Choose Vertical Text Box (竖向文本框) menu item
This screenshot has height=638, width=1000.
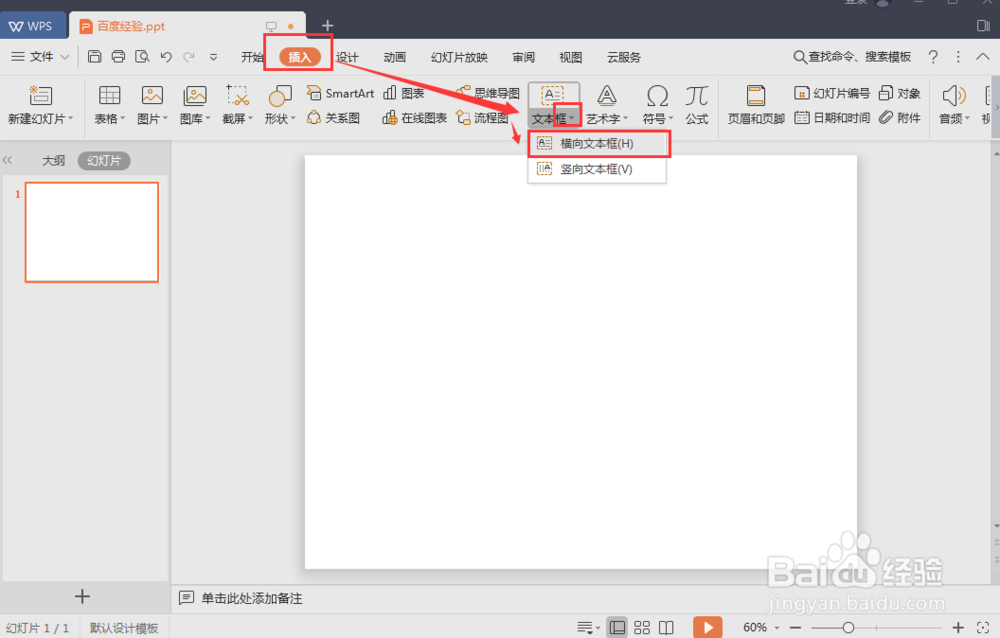pyautogui.click(x=597, y=169)
